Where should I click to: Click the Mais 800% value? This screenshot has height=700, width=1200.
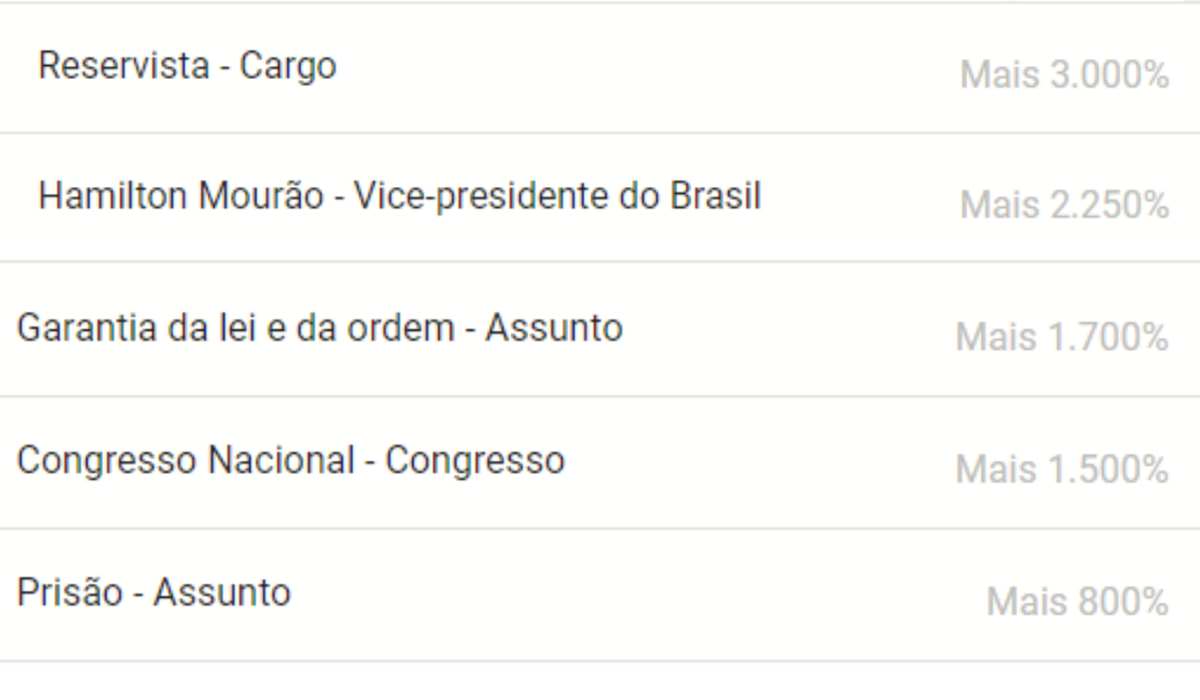(x=1077, y=602)
